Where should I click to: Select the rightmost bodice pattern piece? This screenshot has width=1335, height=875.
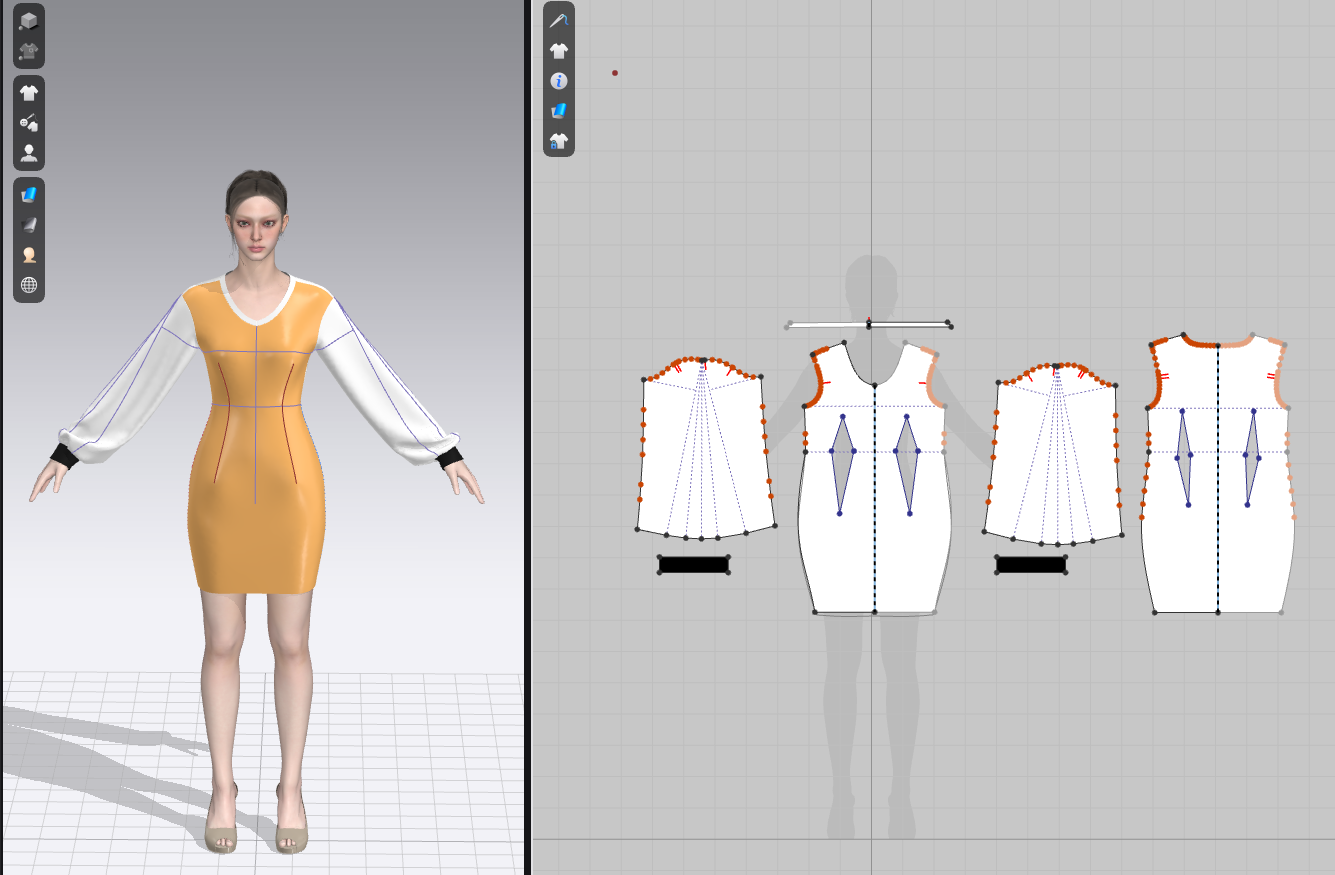[1218, 500]
